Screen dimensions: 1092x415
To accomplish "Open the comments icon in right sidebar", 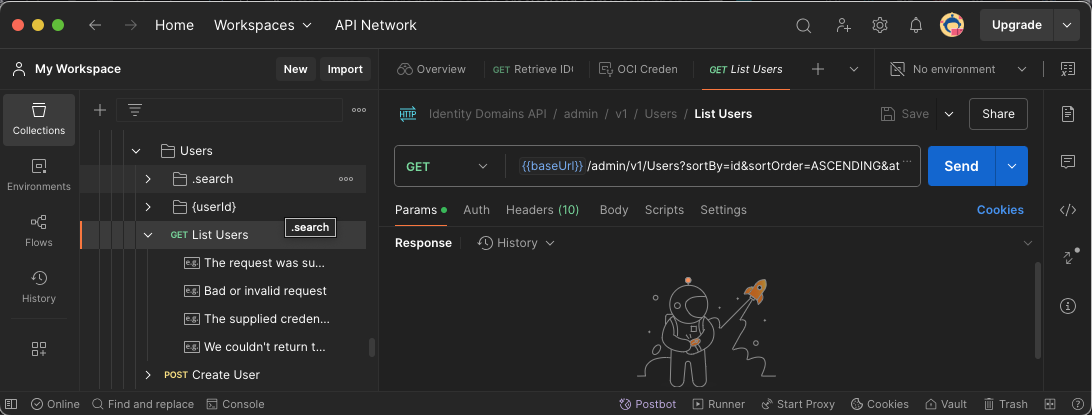I will (1068, 162).
